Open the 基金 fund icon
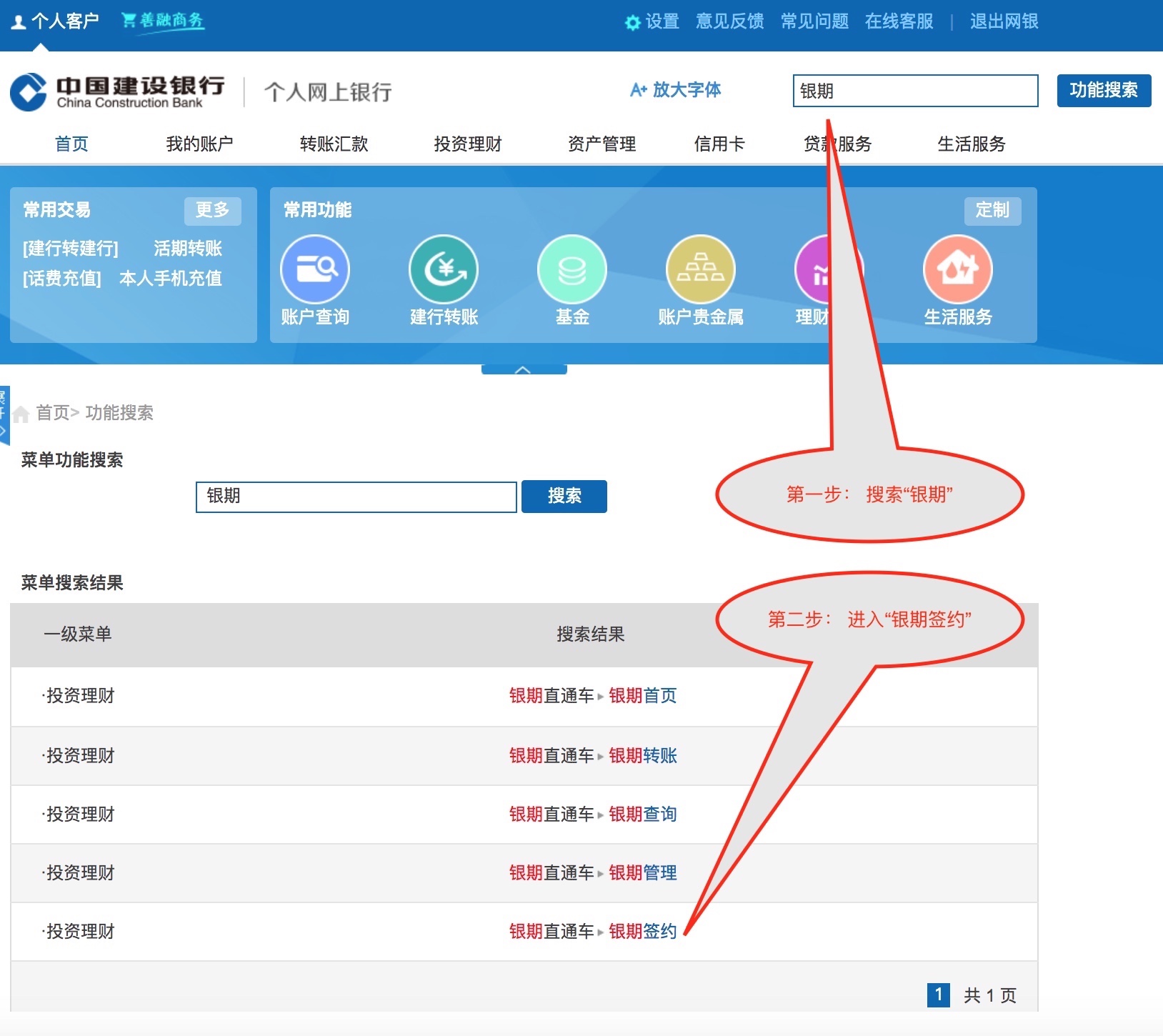This screenshot has width=1163, height=1036. tap(572, 269)
